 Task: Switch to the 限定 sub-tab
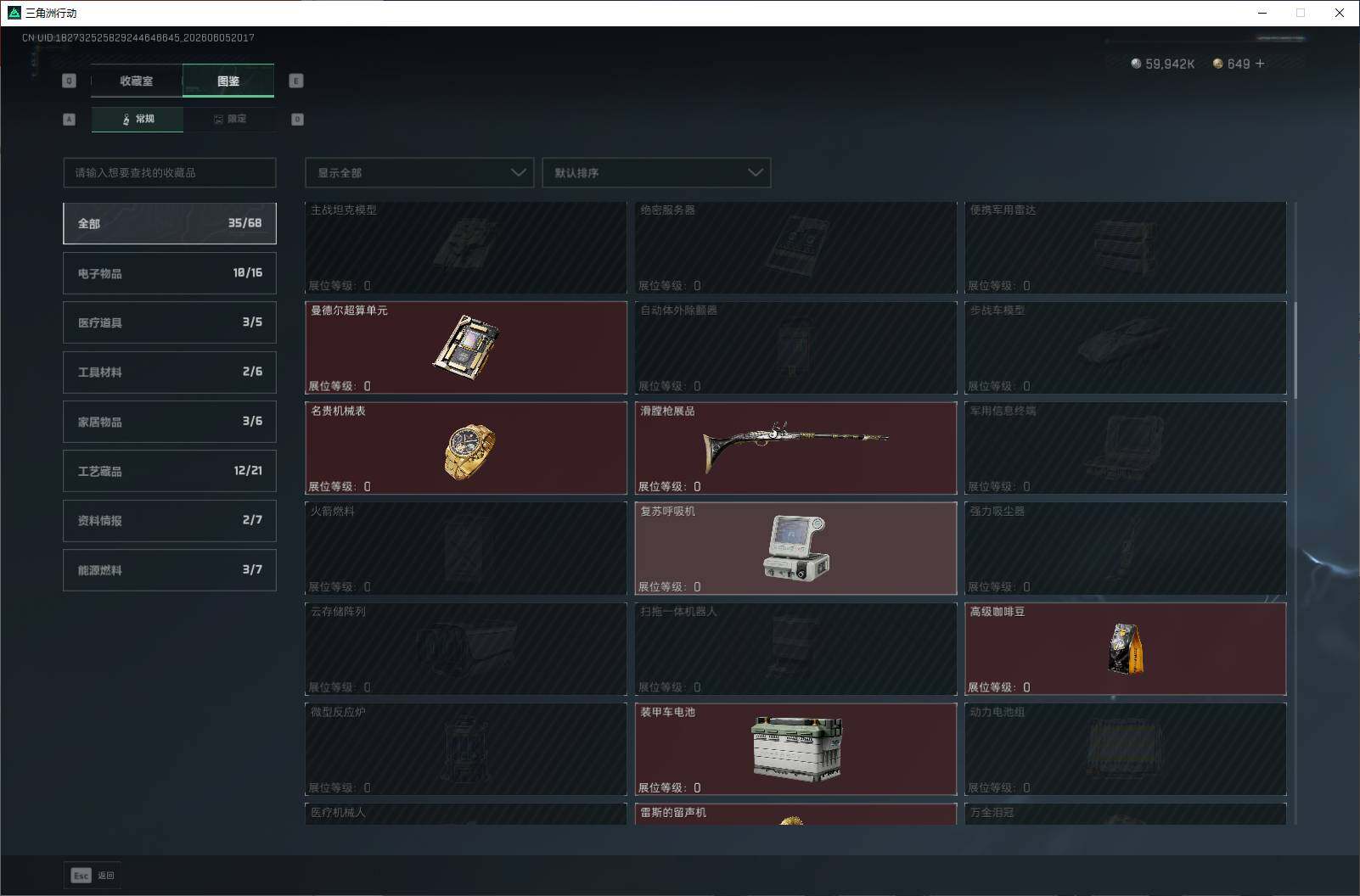pos(229,119)
